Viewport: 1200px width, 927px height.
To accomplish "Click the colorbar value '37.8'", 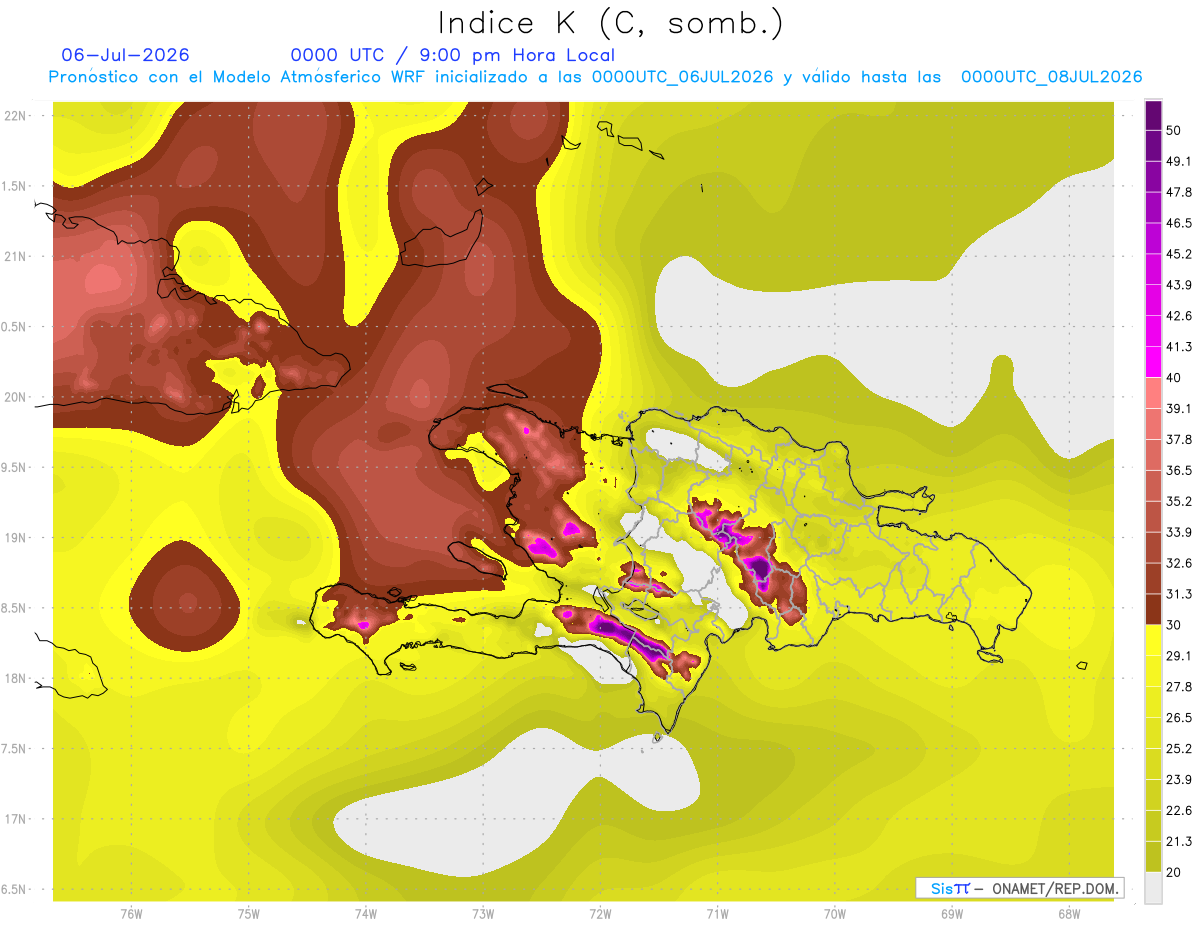I will [x=1178, y=439].
